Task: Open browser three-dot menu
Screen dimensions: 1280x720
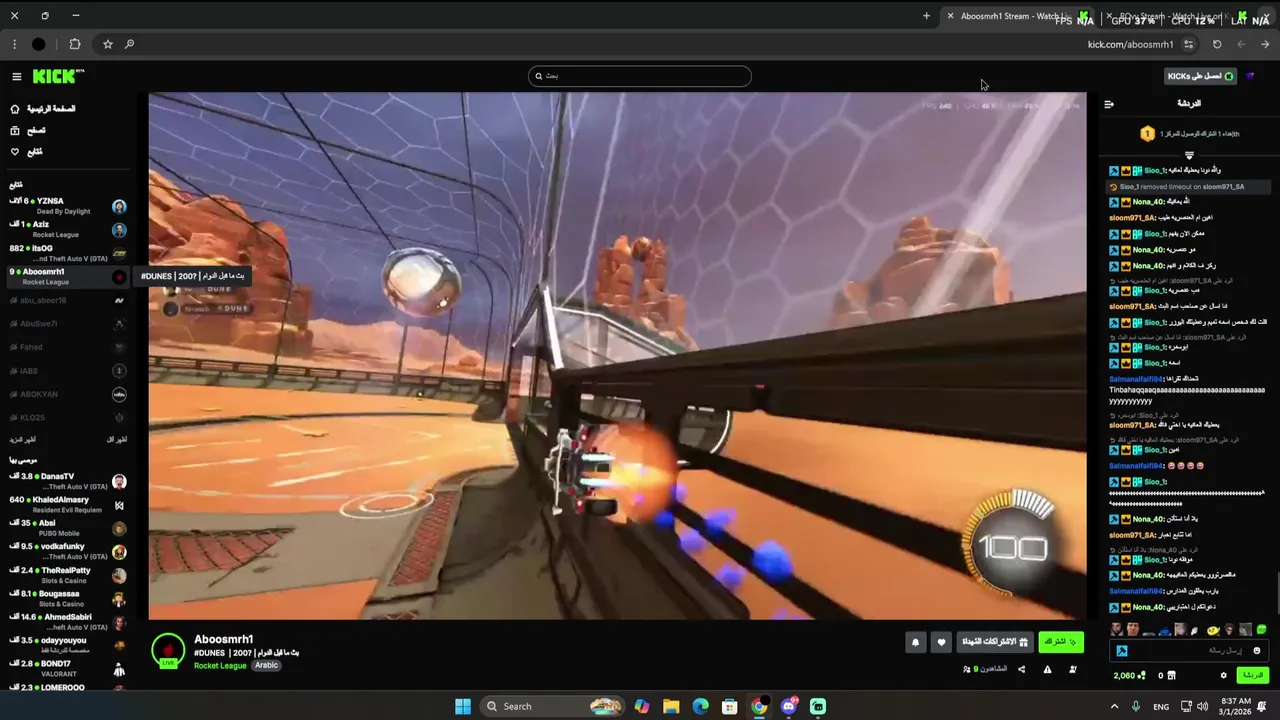Action: pyautogui.click(x=14, y=44)
